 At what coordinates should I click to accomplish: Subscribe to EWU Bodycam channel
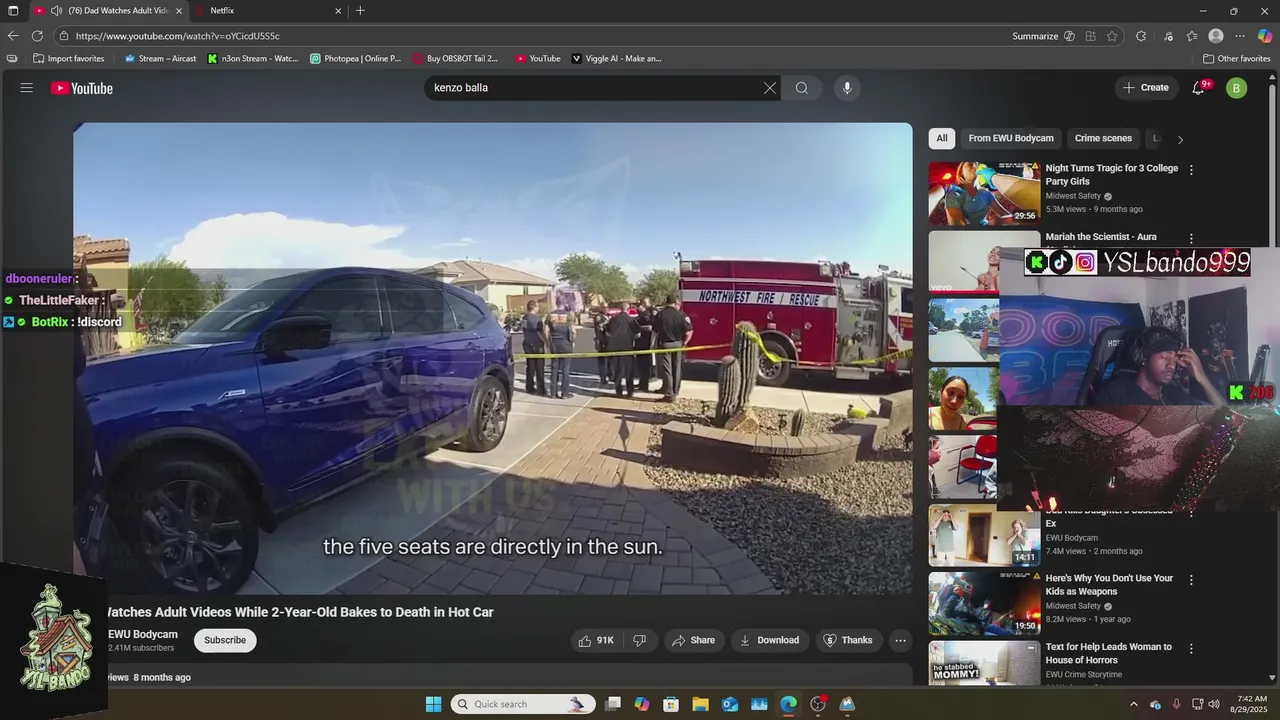click(225, 640)
